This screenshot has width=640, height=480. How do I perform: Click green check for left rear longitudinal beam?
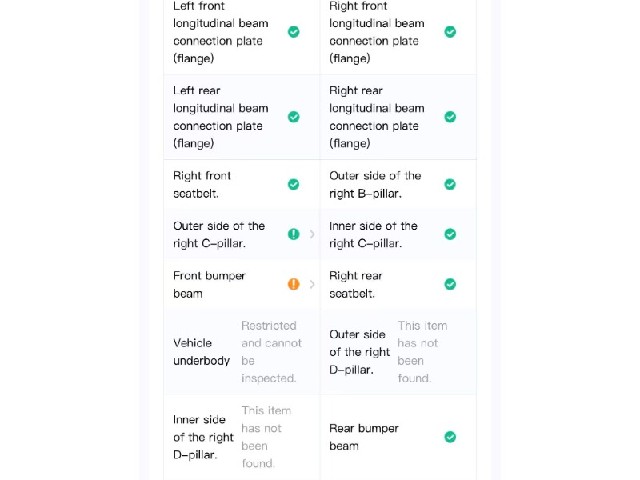click(293, 117)
